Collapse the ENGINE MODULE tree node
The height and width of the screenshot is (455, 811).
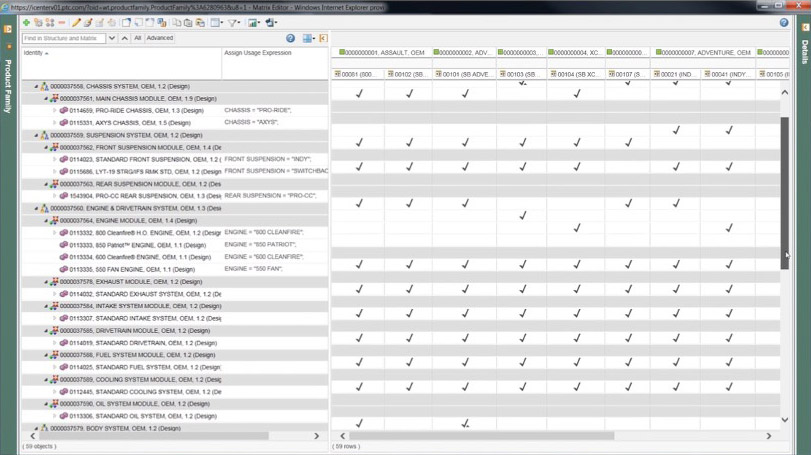(x=46, y=221)
